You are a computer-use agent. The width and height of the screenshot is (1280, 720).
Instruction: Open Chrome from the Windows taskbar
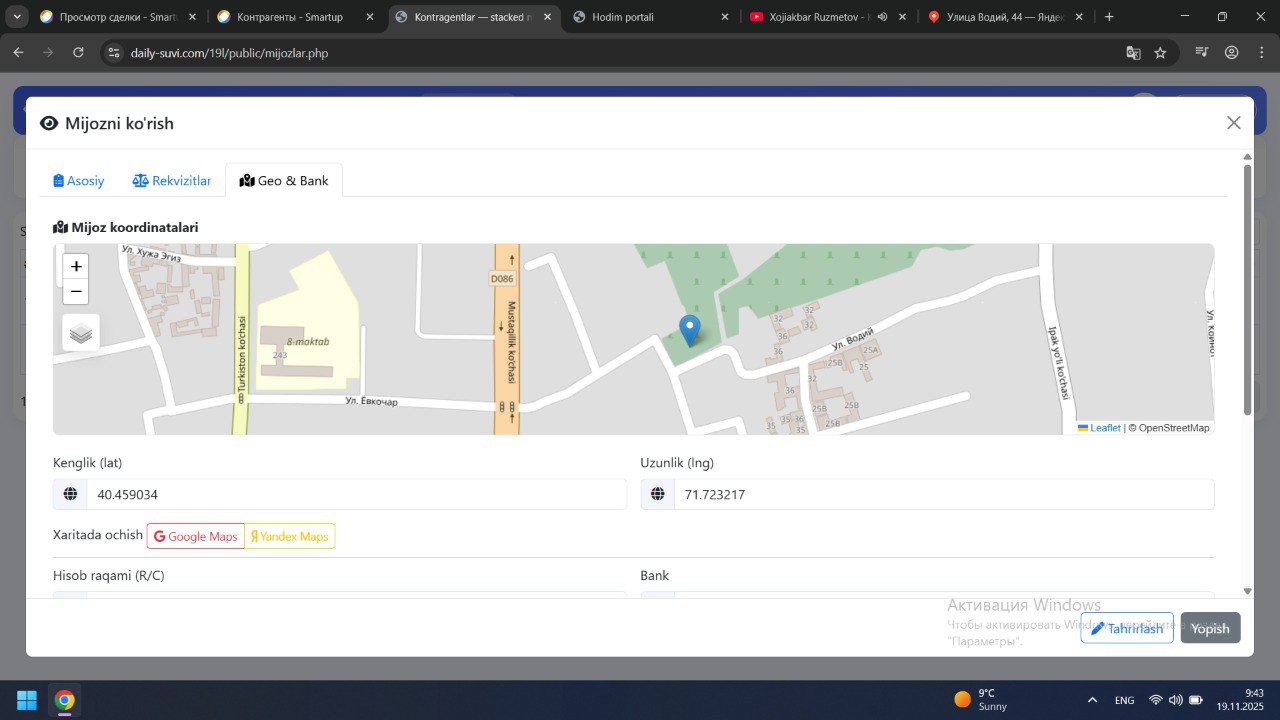click(x=64, y=699)
